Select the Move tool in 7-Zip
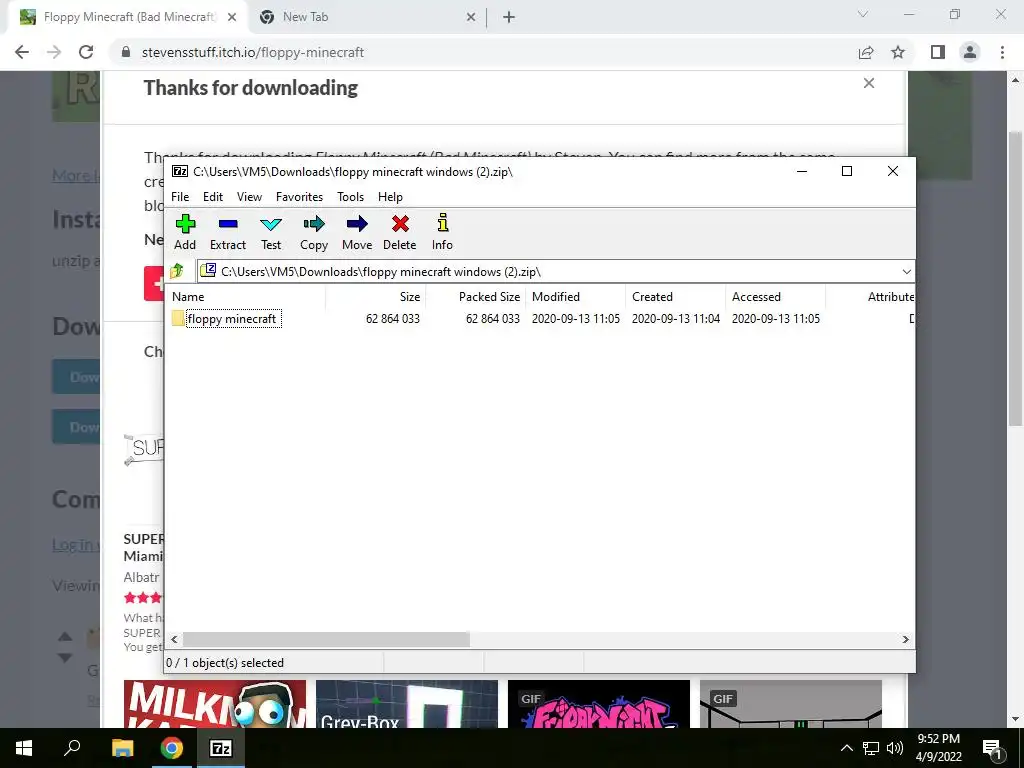The image size is (1024, 768). click(x=357, y=232)
